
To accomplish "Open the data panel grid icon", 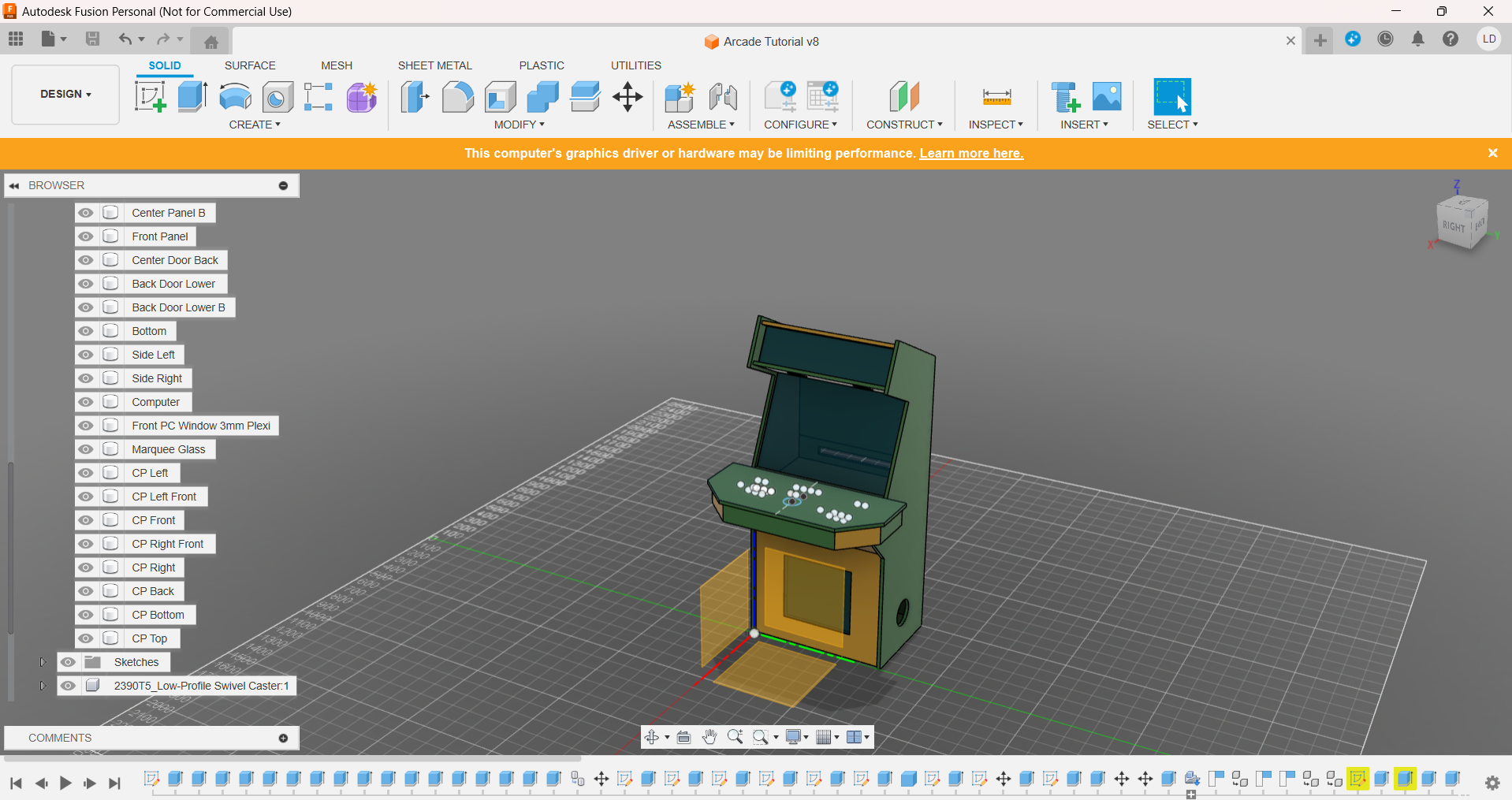I will point(16,39).
